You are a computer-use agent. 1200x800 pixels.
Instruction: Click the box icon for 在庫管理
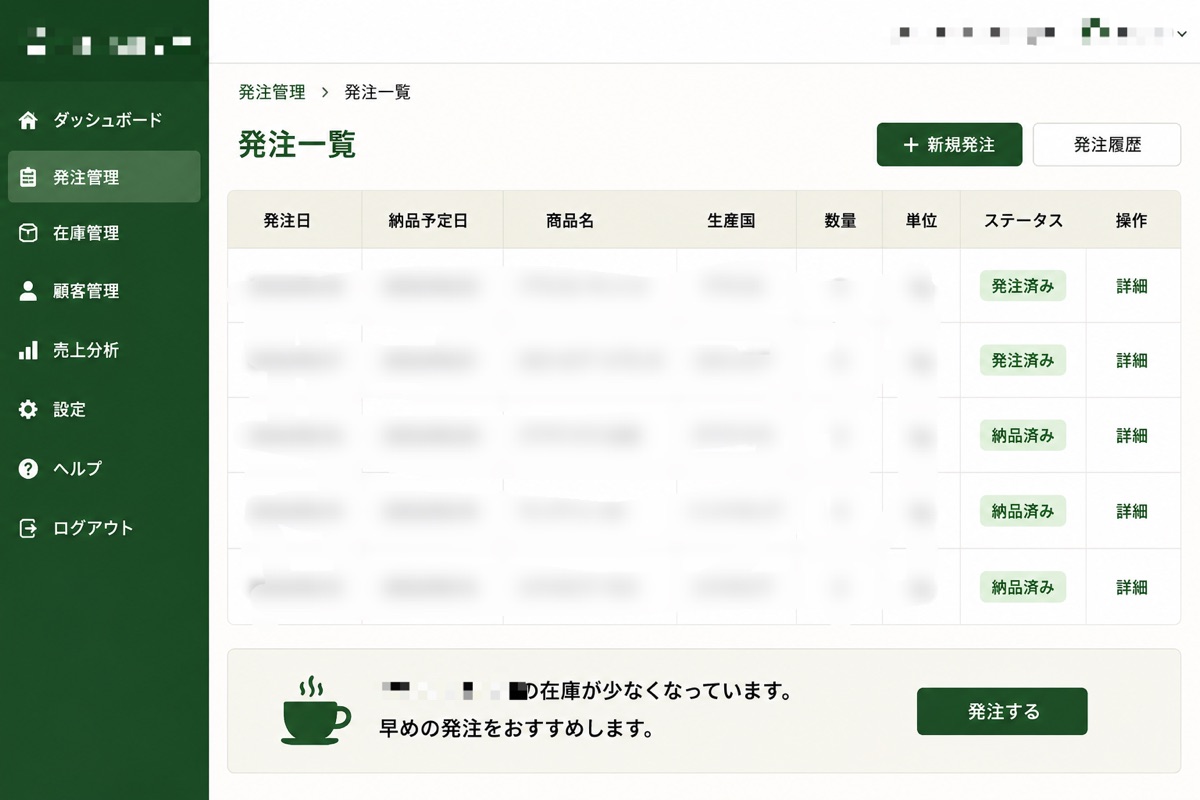tap(28, 233)
